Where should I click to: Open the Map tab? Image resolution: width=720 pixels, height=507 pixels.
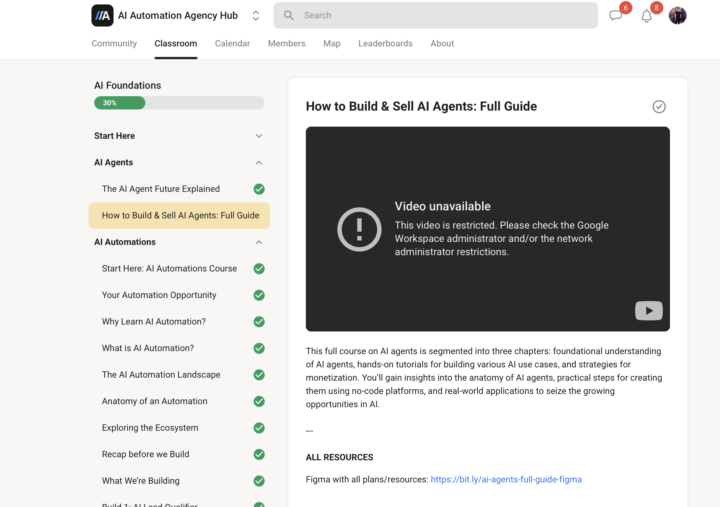(332, 43)
